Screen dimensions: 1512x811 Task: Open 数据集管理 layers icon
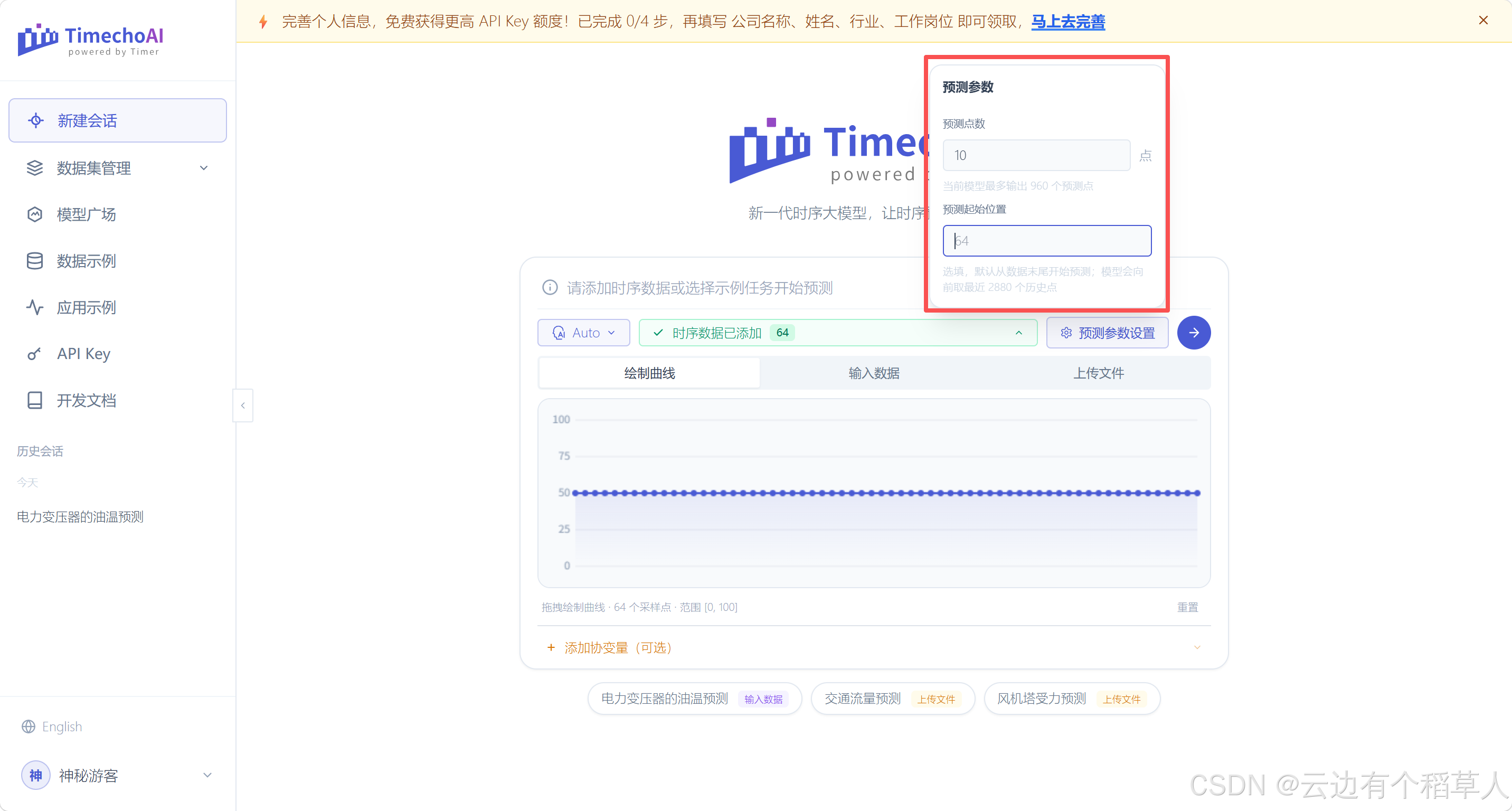tap(35, 168)
